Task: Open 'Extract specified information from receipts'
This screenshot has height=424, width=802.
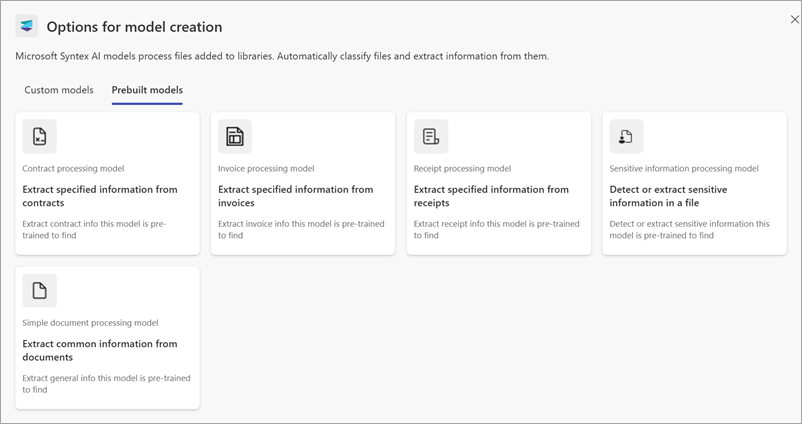Action: pyautogui.click(x=491, y=196)
